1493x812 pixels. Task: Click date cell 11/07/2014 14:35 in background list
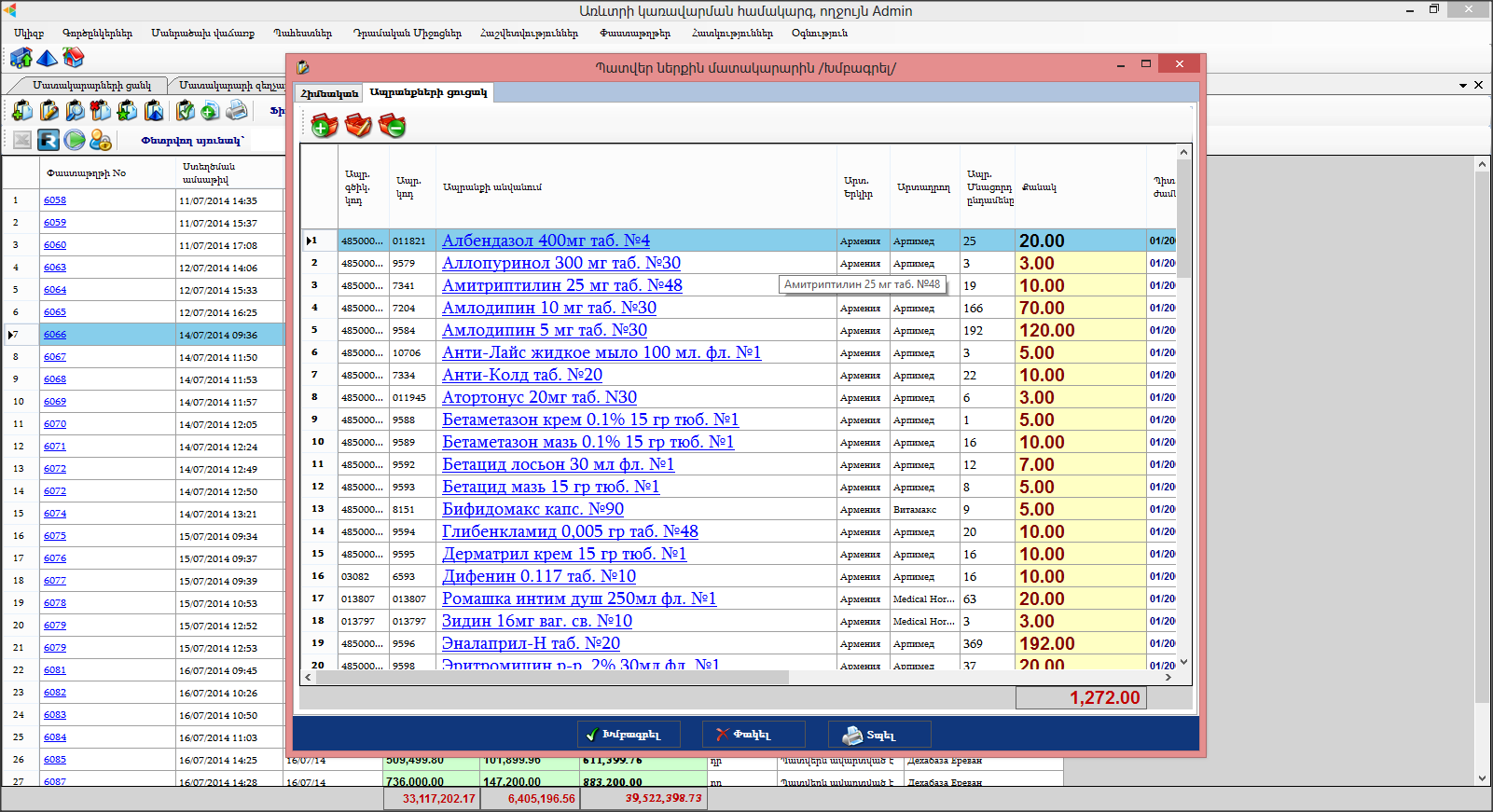(x=229, y=200)
